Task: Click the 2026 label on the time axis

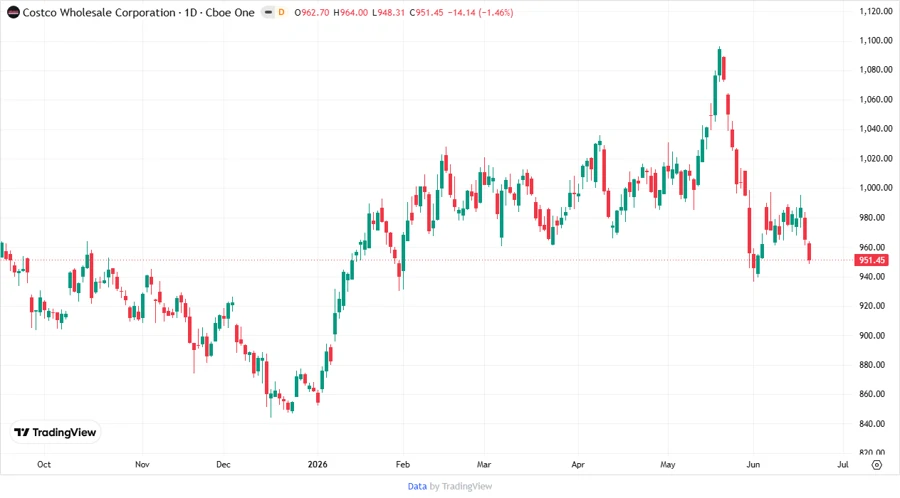Action: [x=317, y=464]
